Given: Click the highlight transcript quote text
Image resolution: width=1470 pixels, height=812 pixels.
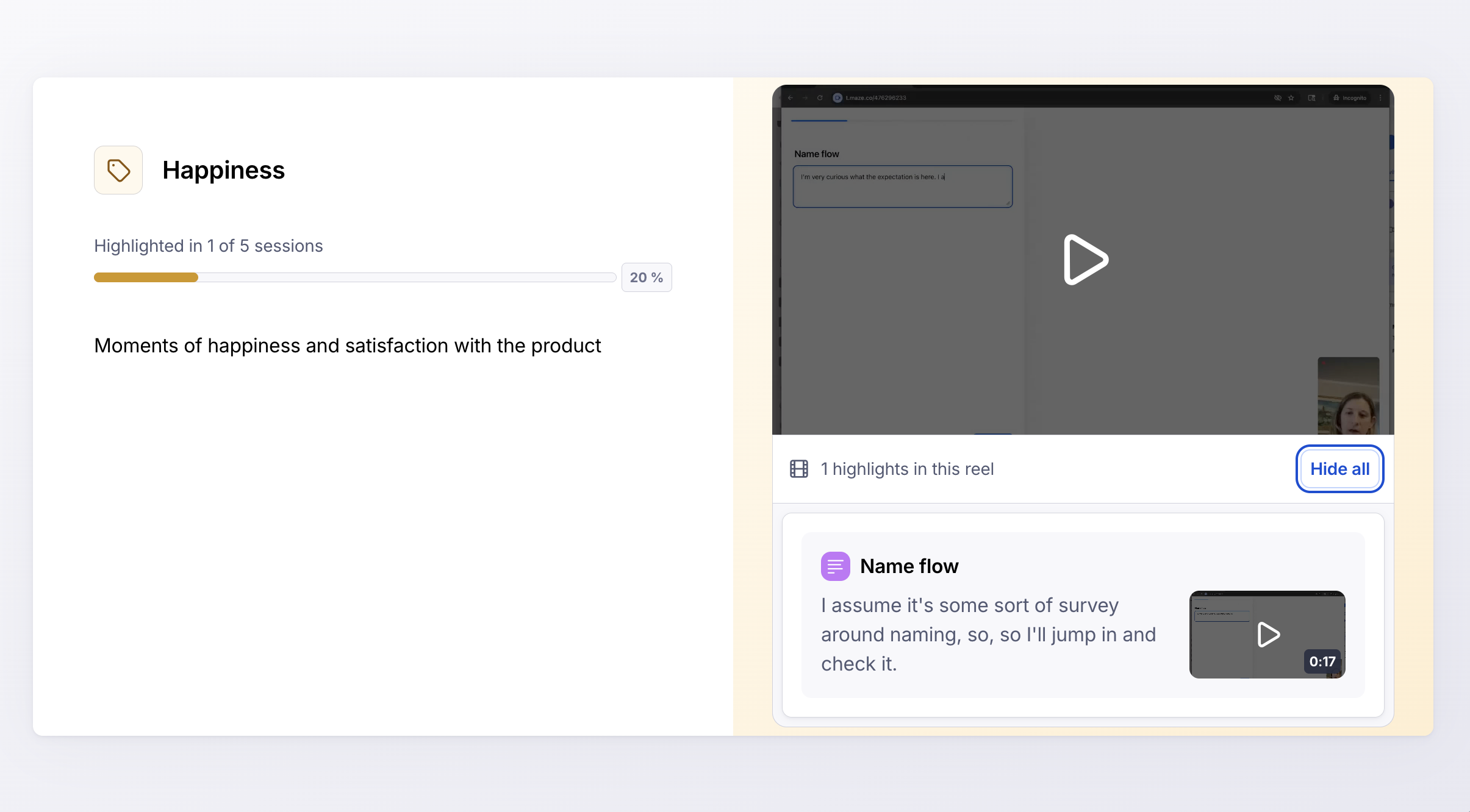Looking at the screenshot, I should click(x=988, y=634).
